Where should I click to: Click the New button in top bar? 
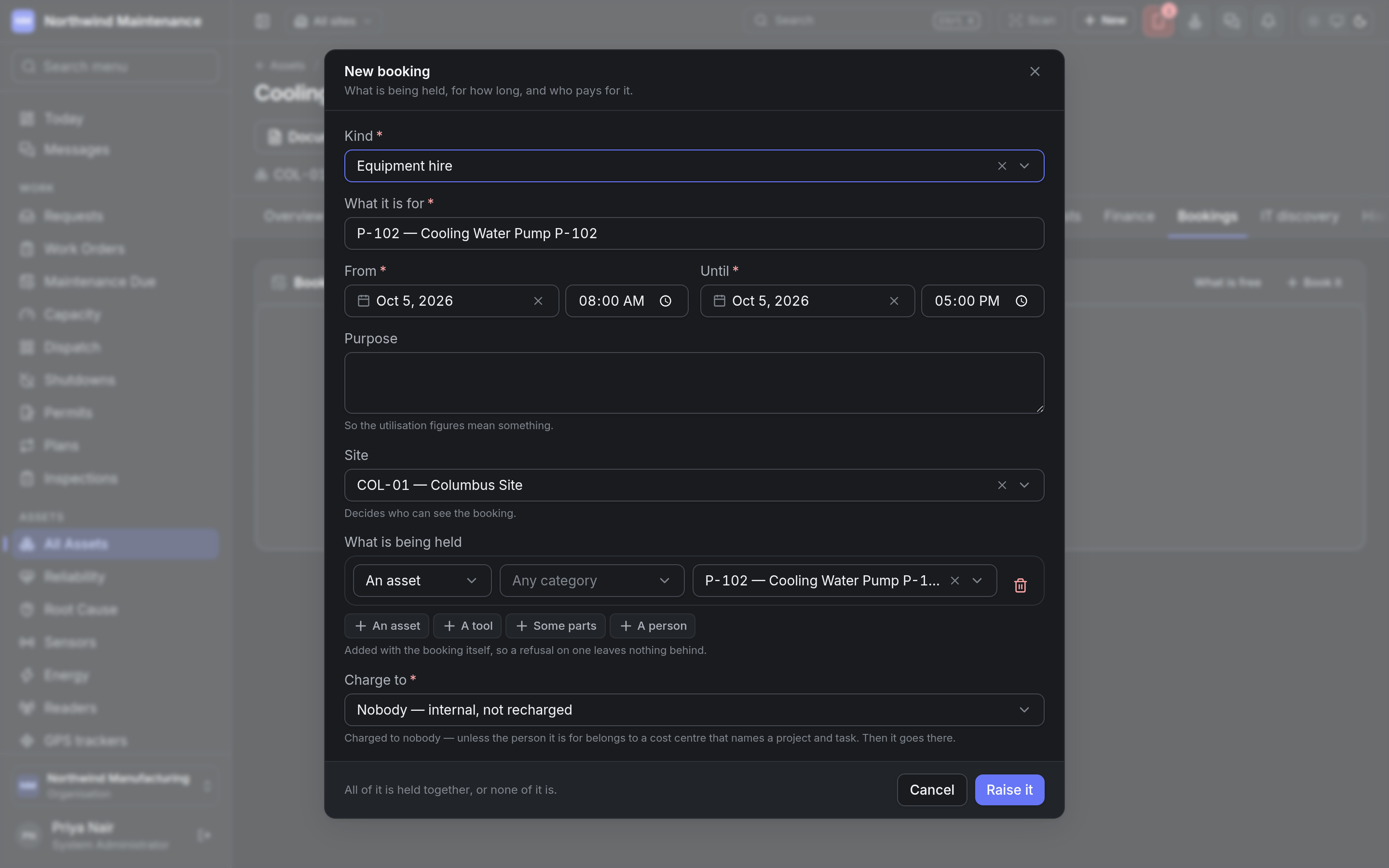pyautogui.click(x=1105, y=21)
